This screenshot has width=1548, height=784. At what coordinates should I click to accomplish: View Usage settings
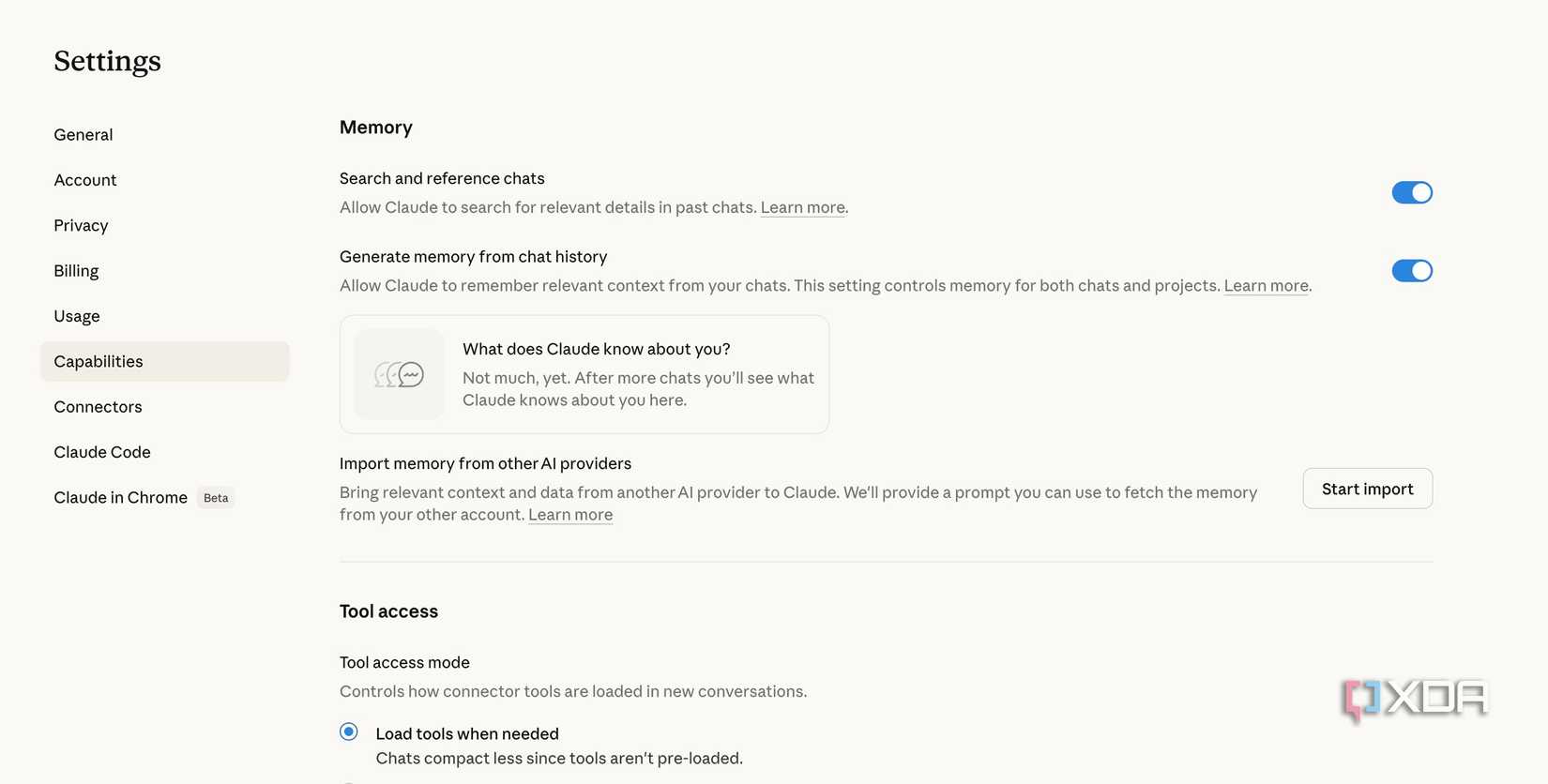point(76,315)
